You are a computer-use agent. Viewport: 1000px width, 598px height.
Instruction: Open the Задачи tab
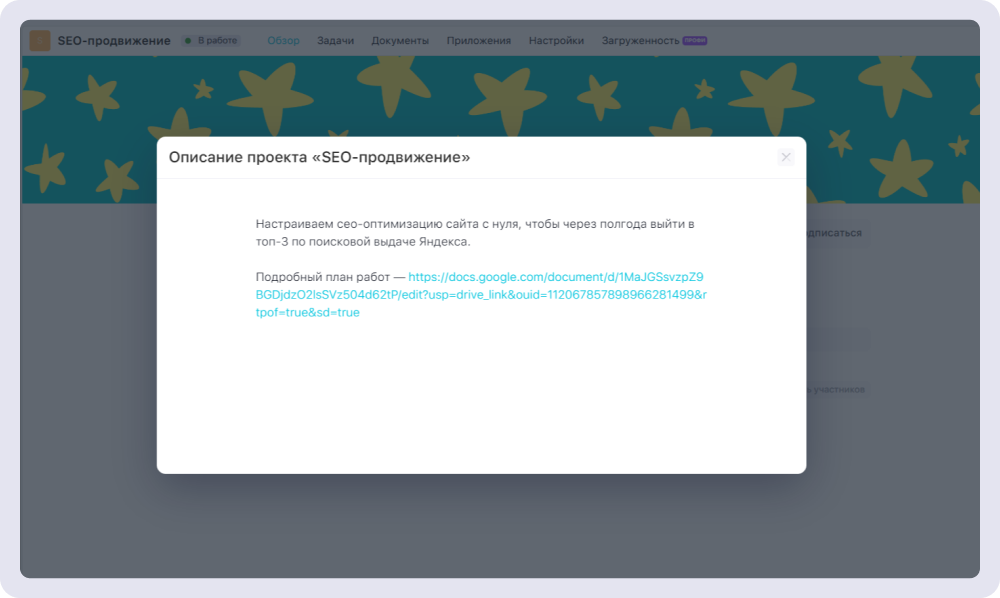pyautogui.click(x=335, y=40)
